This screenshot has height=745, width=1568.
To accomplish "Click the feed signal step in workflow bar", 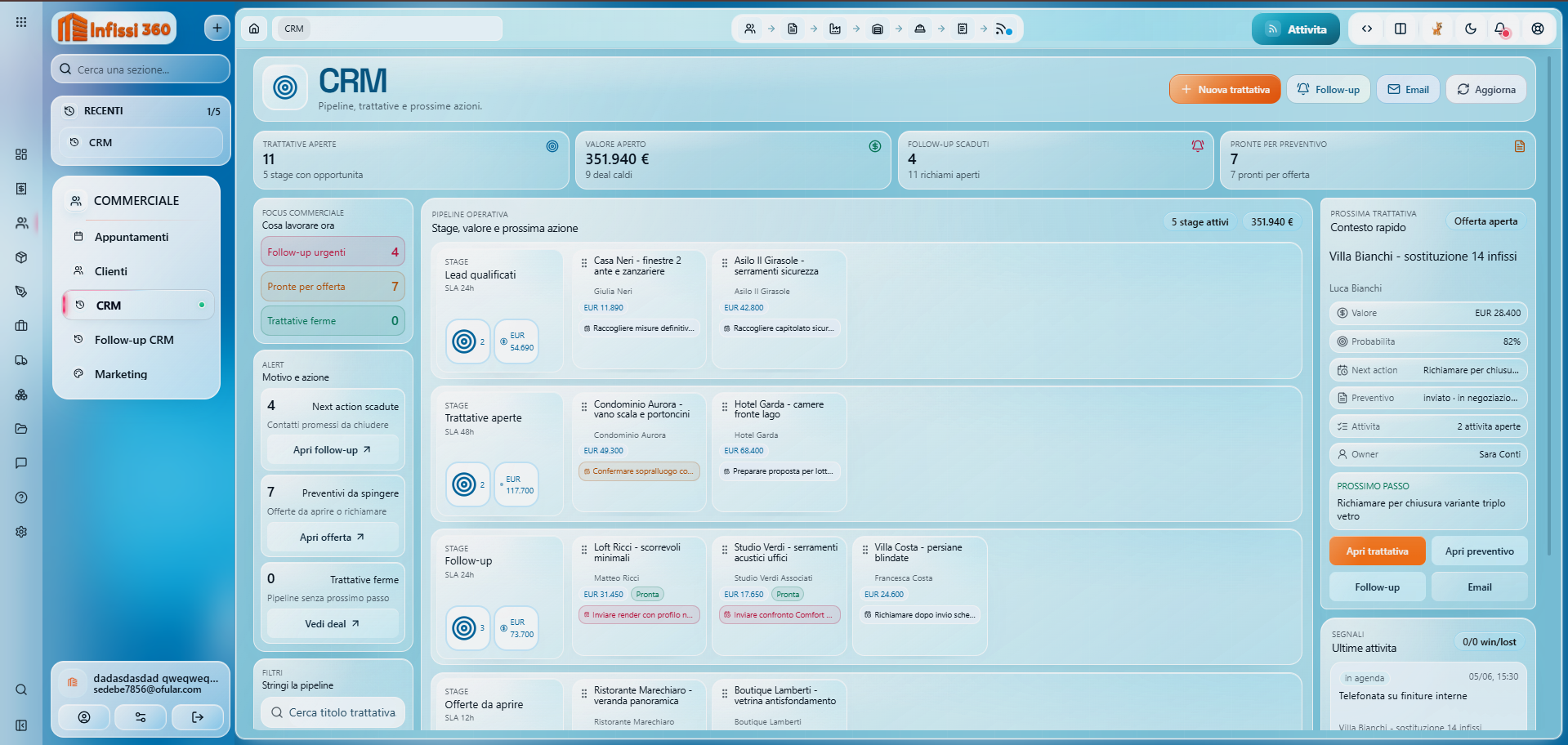I will coord(1004,29).
